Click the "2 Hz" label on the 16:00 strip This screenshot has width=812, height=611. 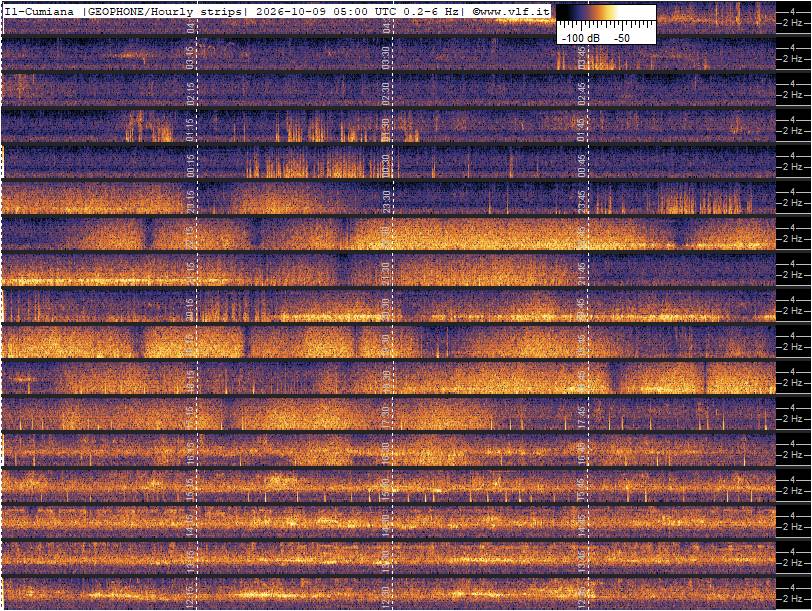point(792,455)
